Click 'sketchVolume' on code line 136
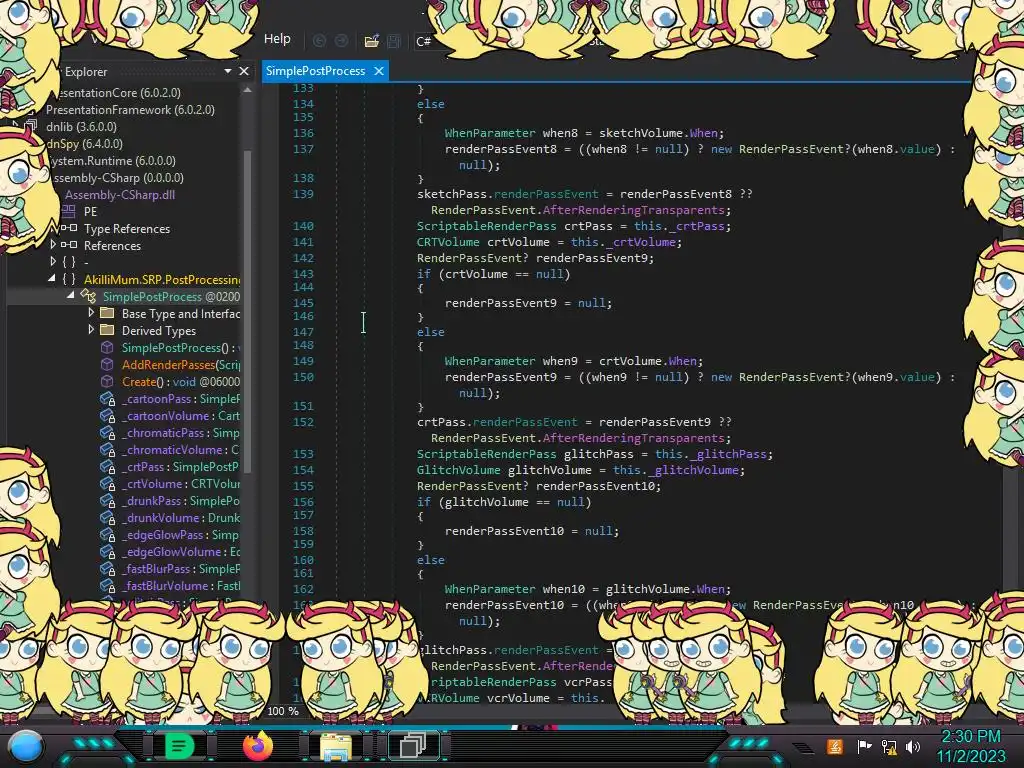Screen dimensions: 1024x768 [x=641, y=133]
